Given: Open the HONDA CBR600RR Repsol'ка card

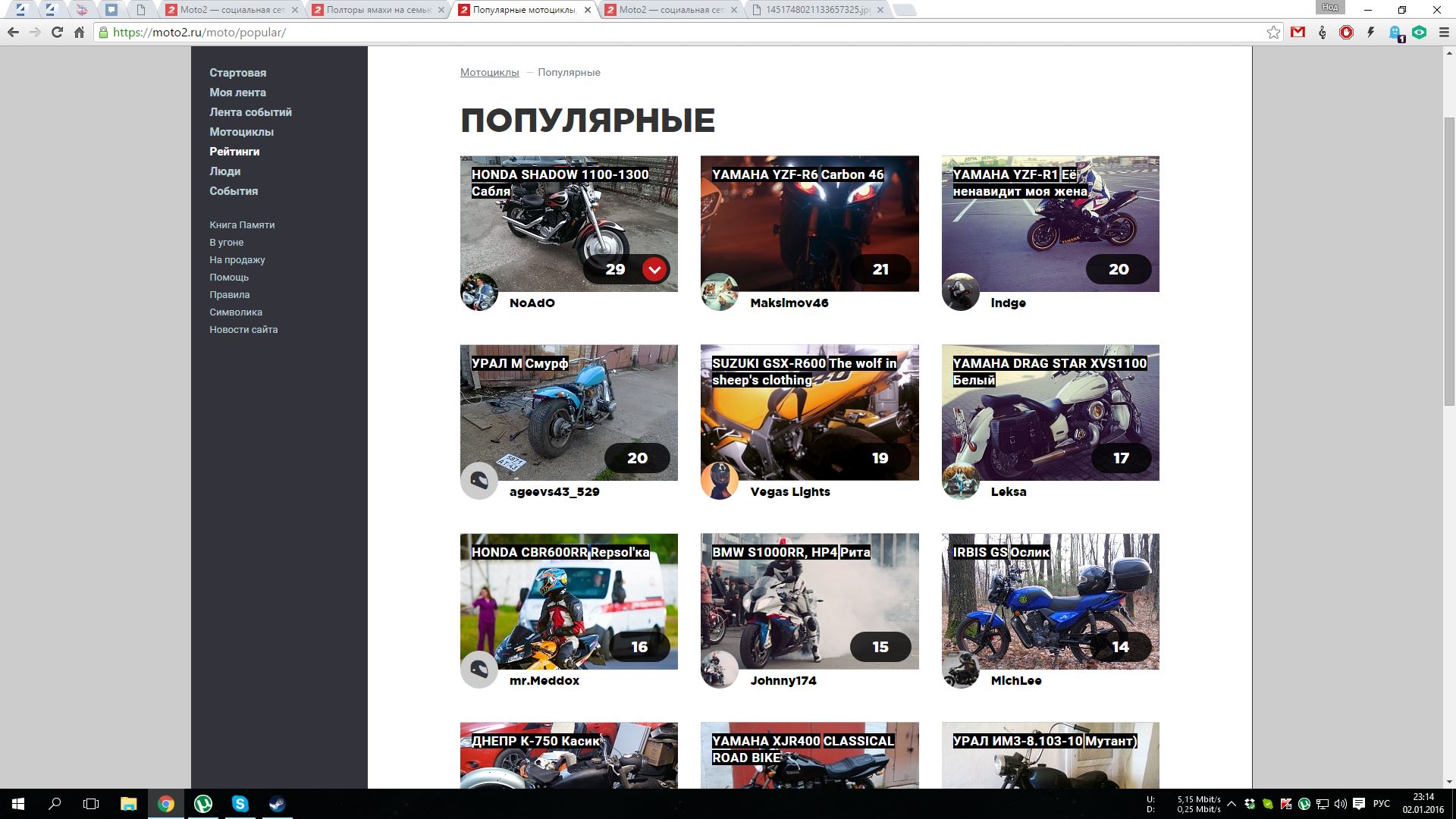Looking at the screenshot, I should [x=569, y=601].
